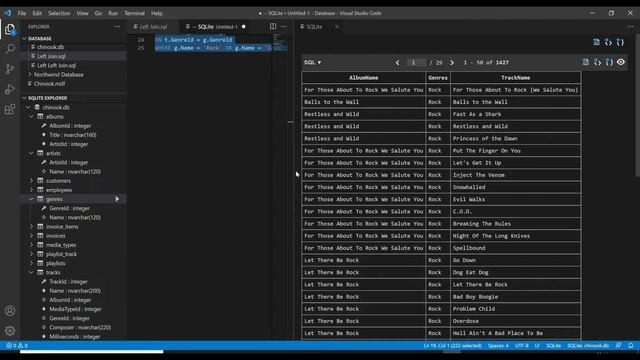Click SQLite: chinook.db status entry
Screen dimensions: 640x360
pyautogui.click(x=588, y=345)
